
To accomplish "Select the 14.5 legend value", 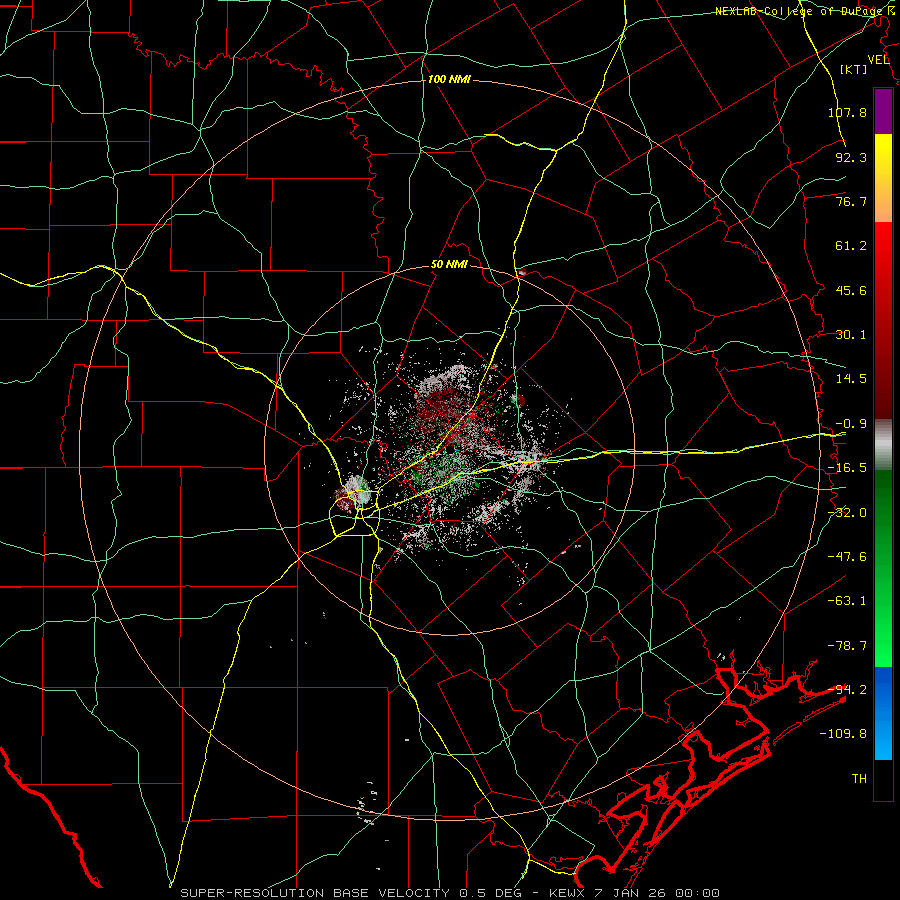I will (851, 379).
